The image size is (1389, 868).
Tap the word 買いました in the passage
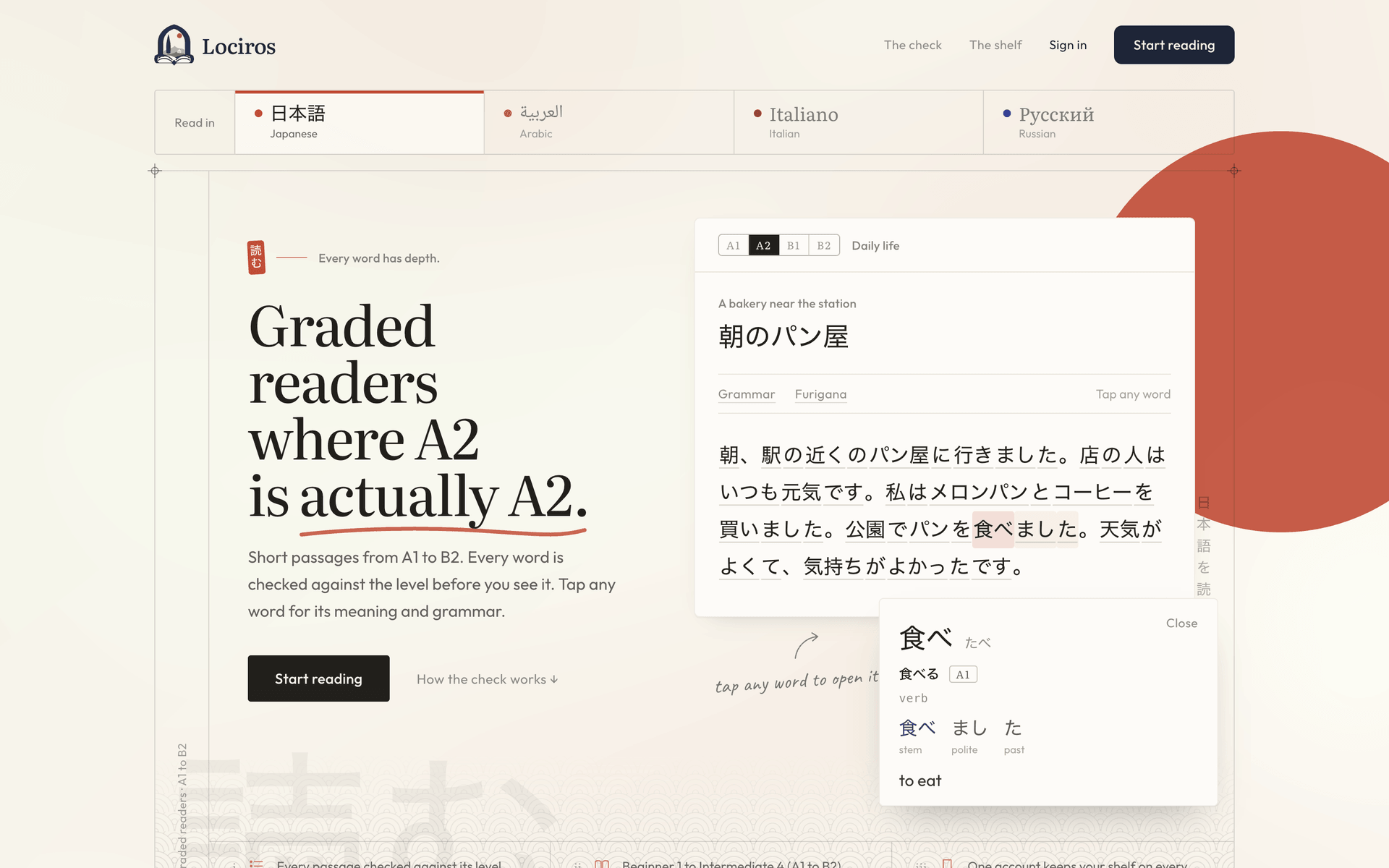[x=771, y=529]
